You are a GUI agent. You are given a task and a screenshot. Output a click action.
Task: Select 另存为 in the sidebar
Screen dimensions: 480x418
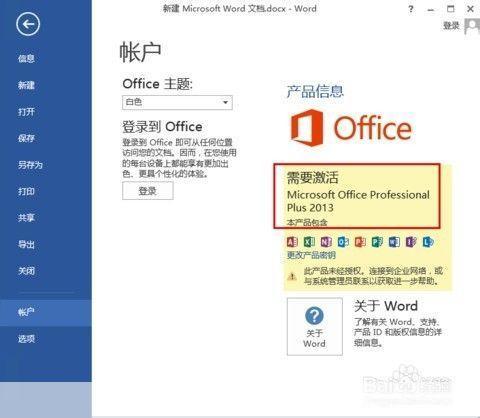click(30, 165)
